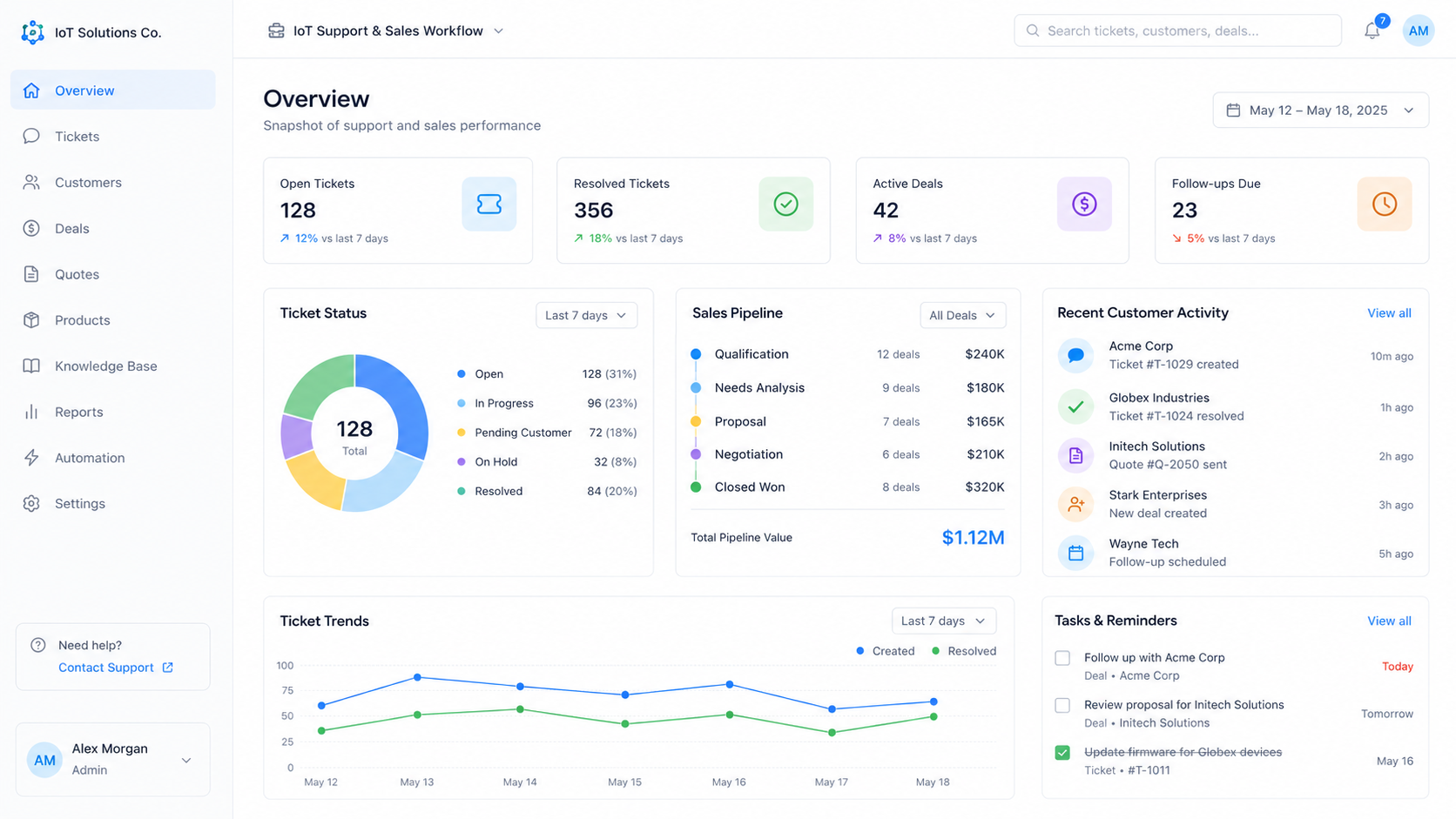Expand the Alex Morgan account menu chevron
Viewport: 1456px width, 819px height.
186,761
